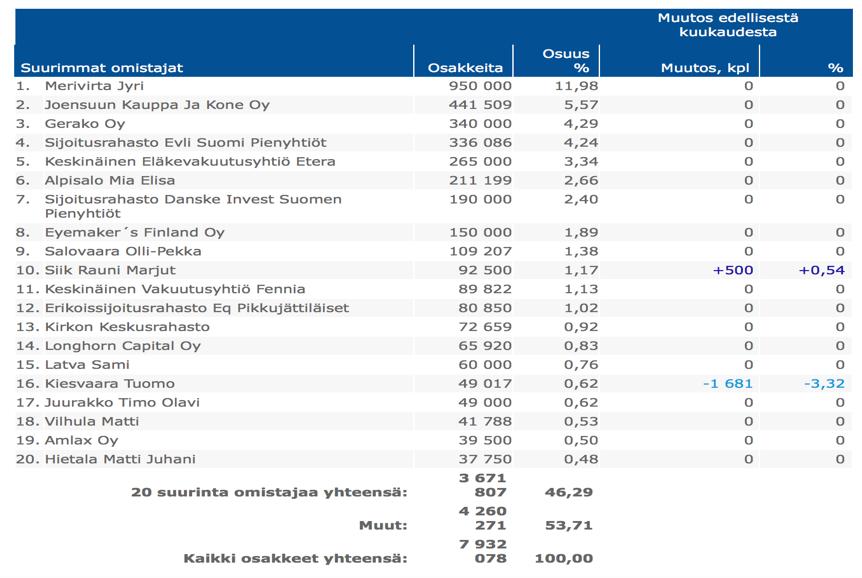Click shareholder 'Latva Sami'
The image size is (862, 578).
tap(87, 365)
